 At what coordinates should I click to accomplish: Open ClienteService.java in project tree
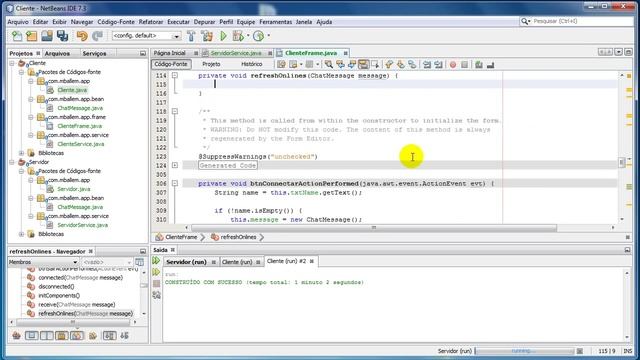click(80, 144)
